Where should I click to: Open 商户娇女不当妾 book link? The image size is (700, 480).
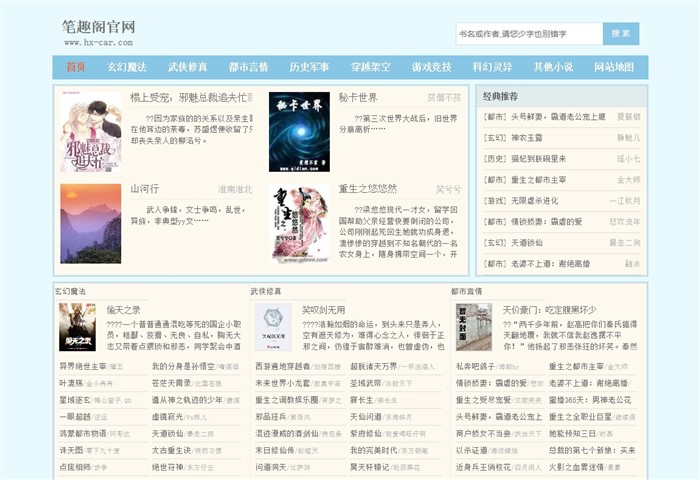pyautogui.click(x=483, y=434)
